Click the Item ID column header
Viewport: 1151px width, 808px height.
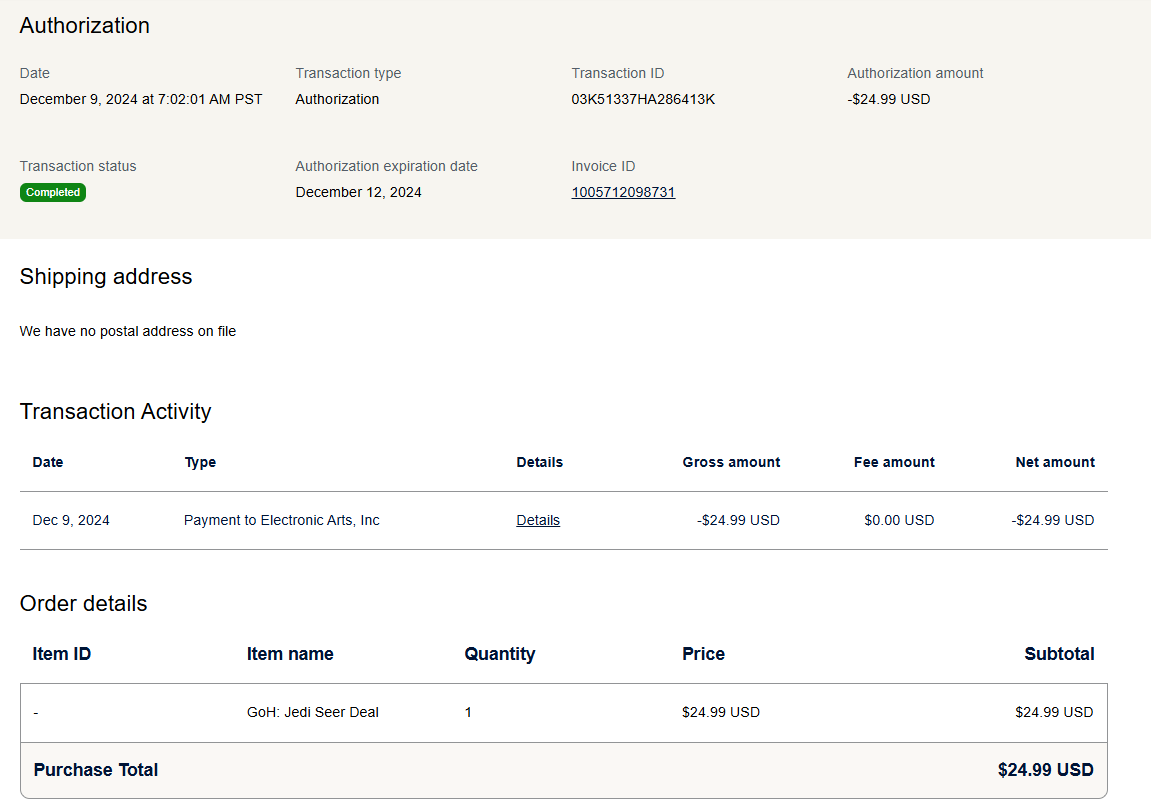[x=62, y=654]
